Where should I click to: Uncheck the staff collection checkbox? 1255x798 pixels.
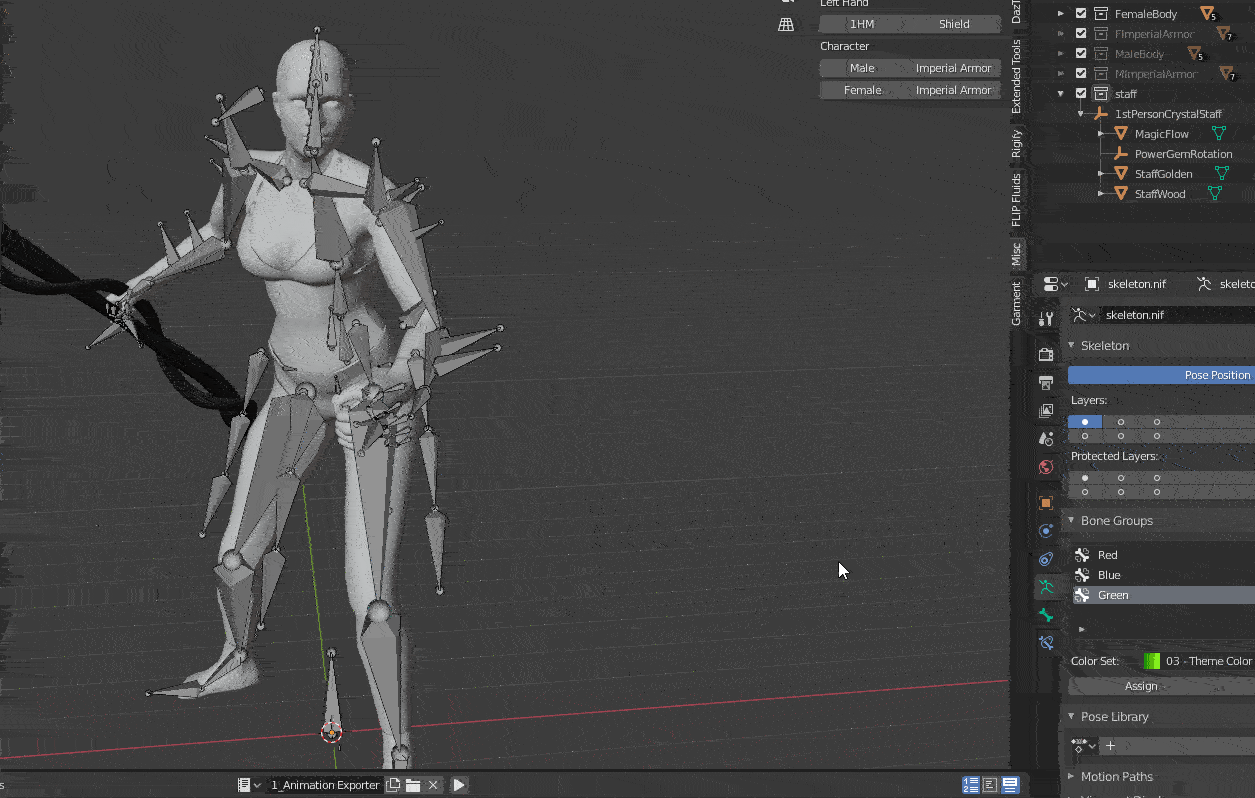(1081, 93)
